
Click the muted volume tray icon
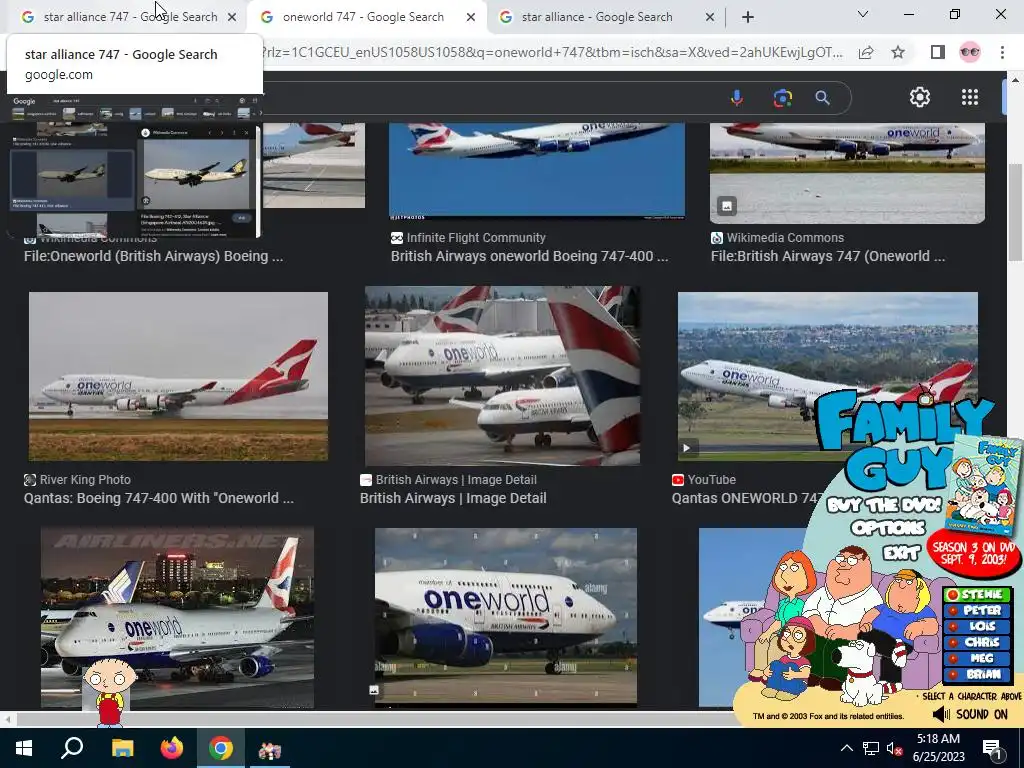click(894, 748)
